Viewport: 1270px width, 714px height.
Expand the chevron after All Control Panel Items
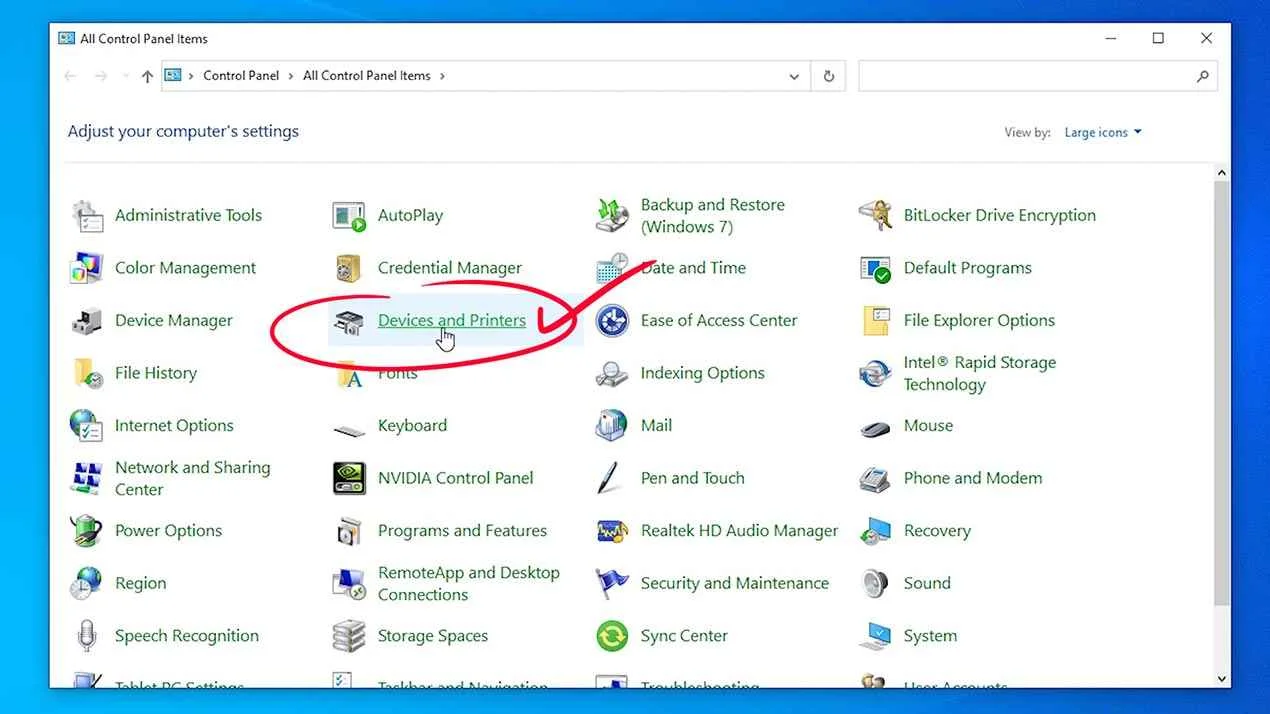442,76
